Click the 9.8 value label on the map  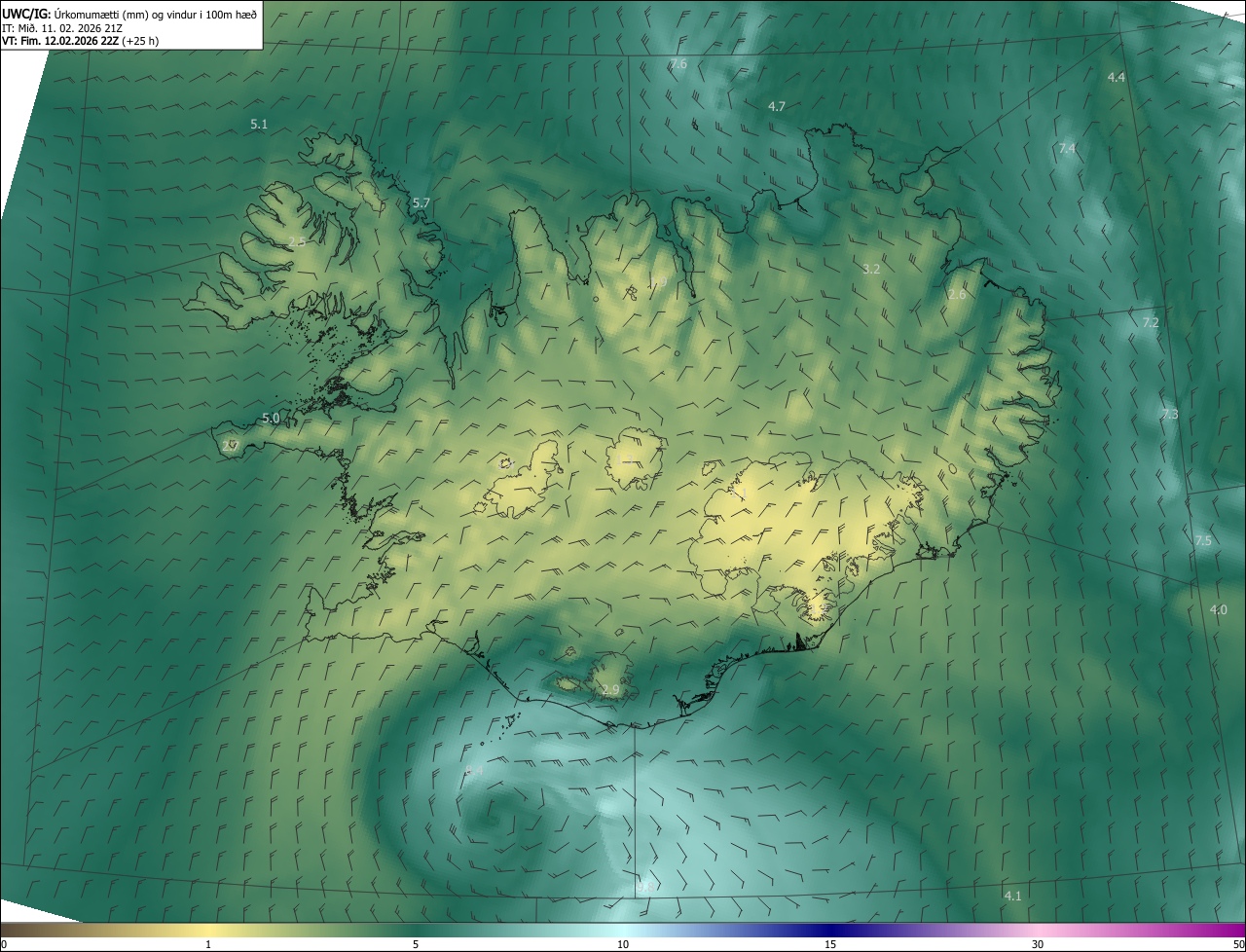click(x=645, y=887)
